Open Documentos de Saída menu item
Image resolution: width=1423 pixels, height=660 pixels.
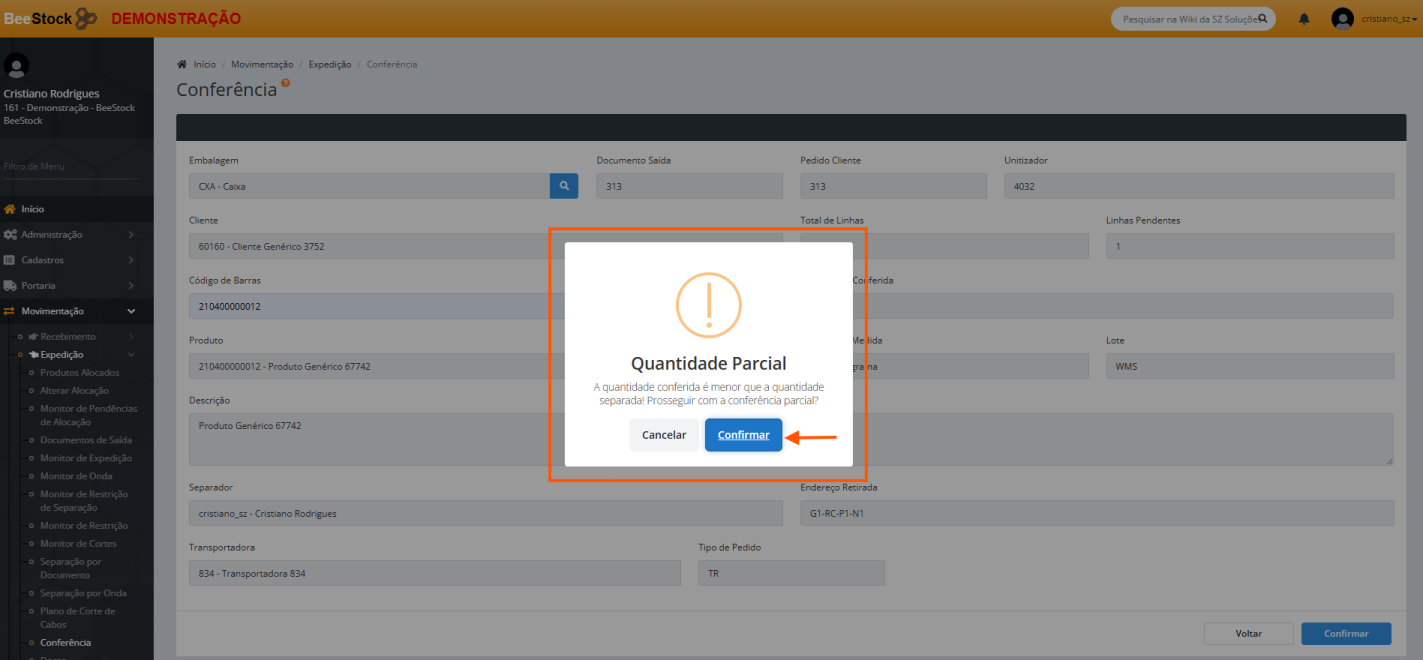(x=86, y=440)
